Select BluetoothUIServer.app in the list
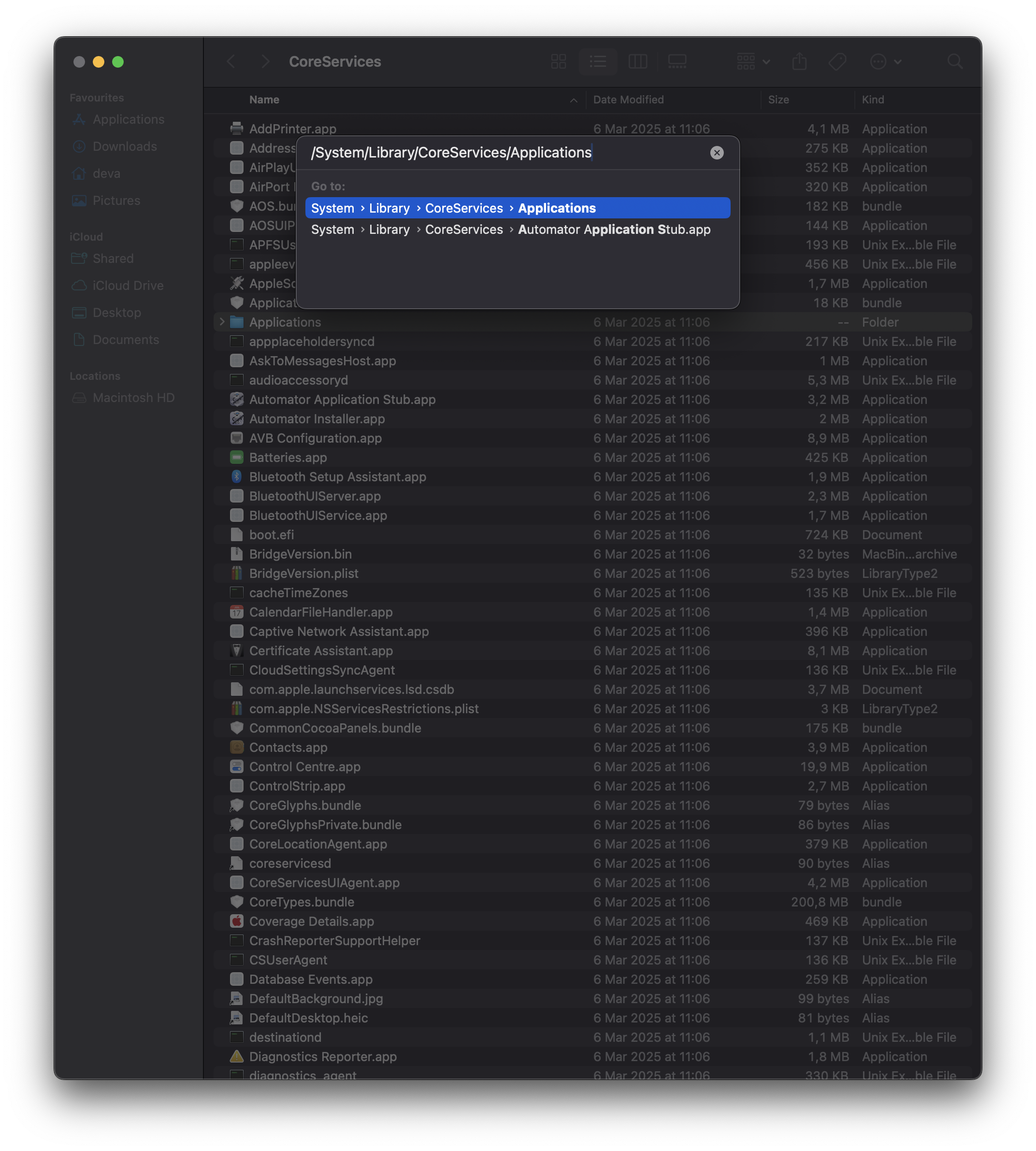 592,496
